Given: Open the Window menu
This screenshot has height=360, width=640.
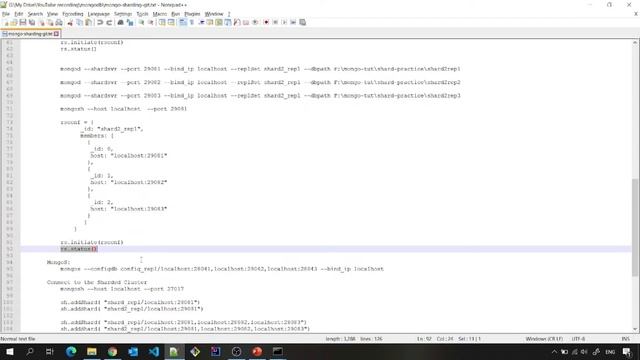Looking at the screenshot, I should (x=214, y=14).
